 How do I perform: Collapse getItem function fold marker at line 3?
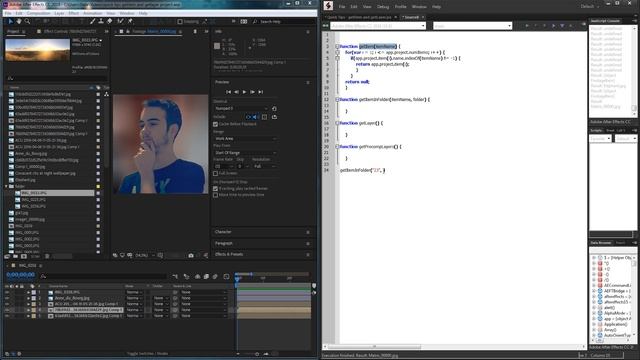(337, 47)
